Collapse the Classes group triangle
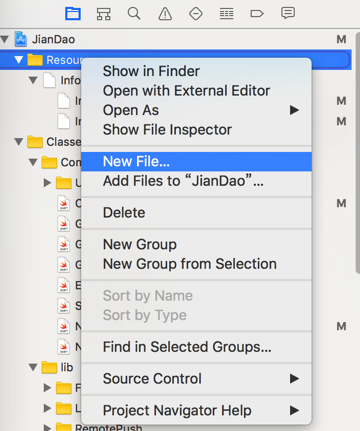 pyautogui.click(x=19, y=142)
